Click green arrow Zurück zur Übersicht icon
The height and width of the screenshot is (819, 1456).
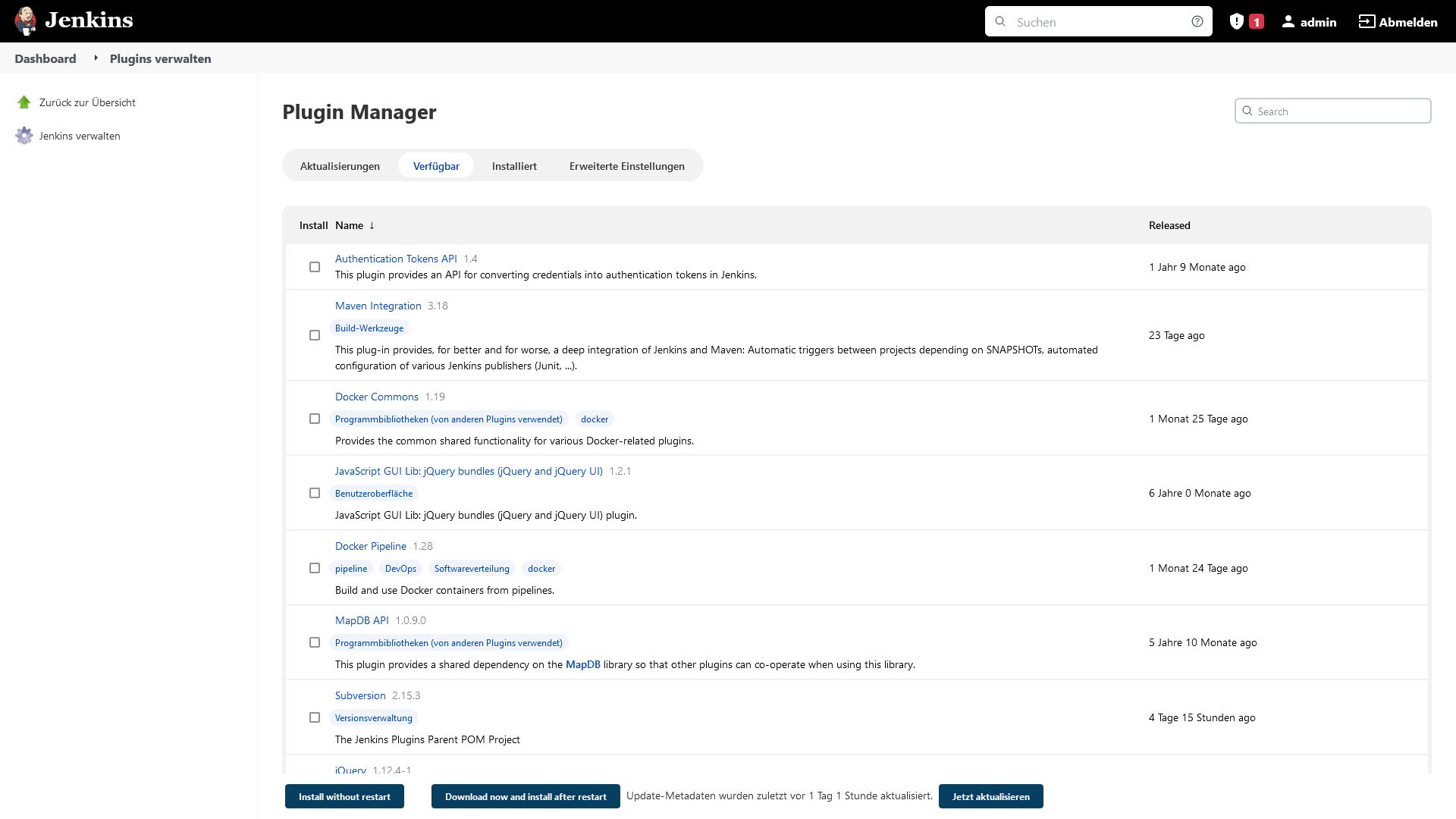click(x=24, y=102)
